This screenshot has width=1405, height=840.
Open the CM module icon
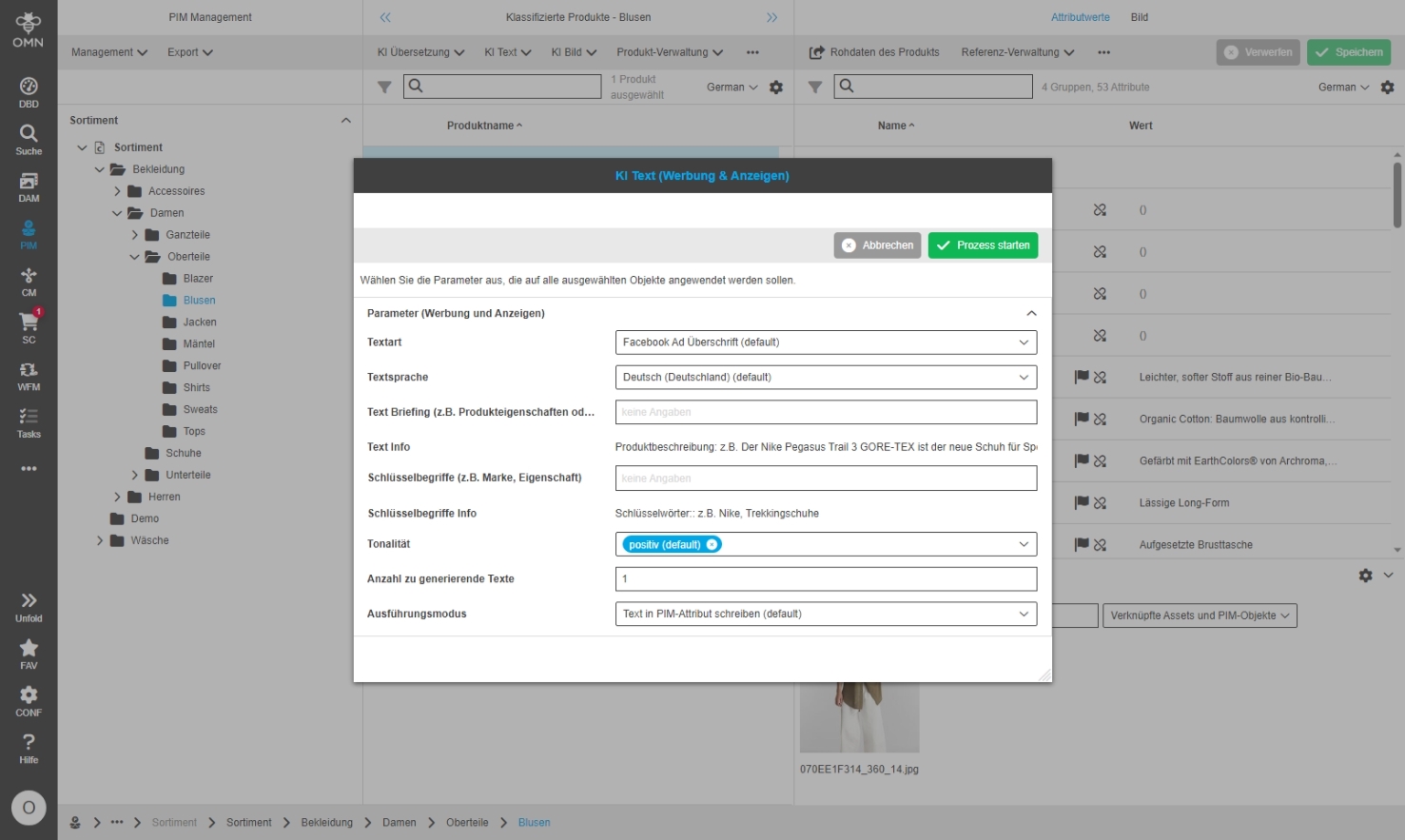[29, 282]
